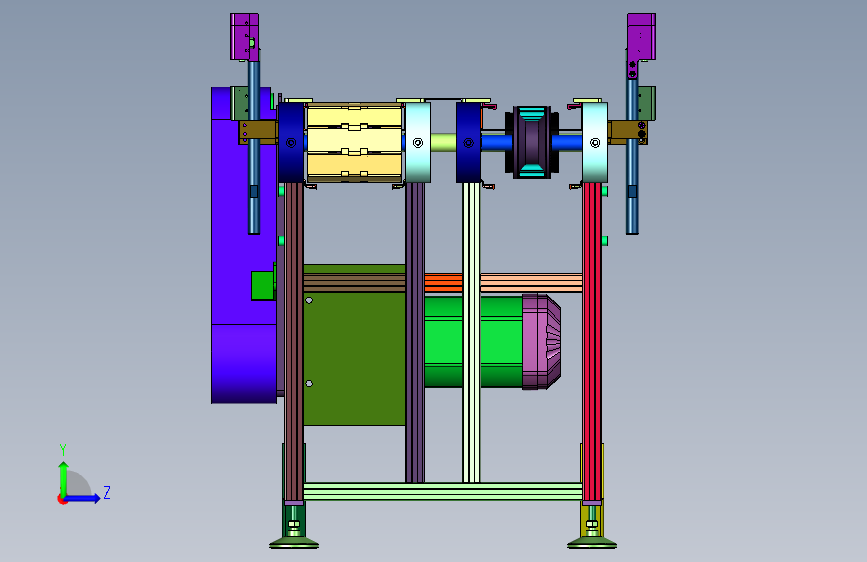Select the cream-white vertical frame column
The height and width of the screenshot is (562, 867).
[x=471, y=332]
